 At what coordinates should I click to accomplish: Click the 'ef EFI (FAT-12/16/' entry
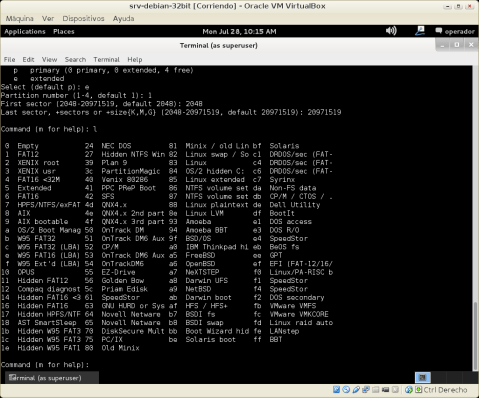[x=293, y=264]
